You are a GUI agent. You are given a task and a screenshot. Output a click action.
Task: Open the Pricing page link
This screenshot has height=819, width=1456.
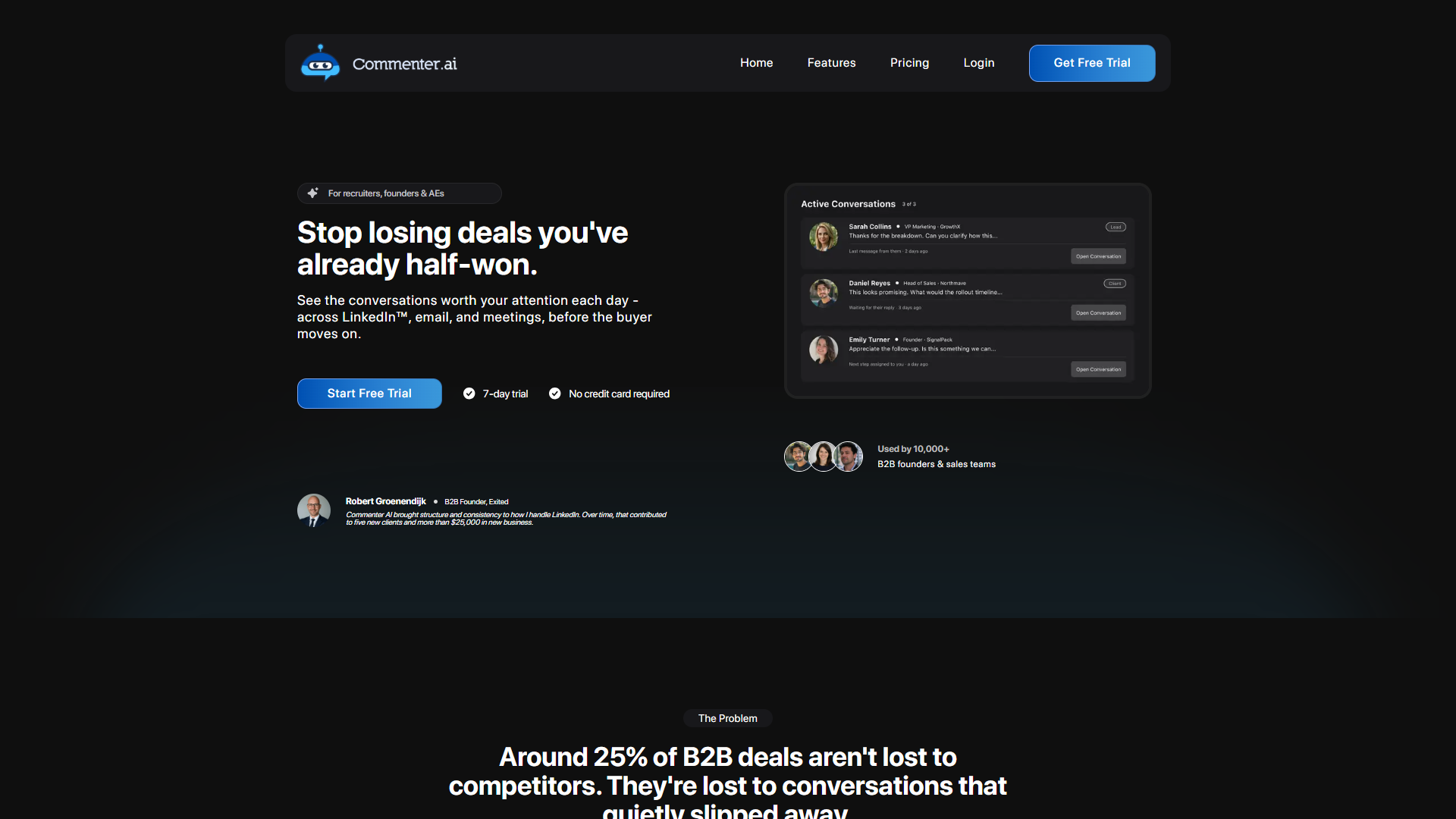click(909, 63)
